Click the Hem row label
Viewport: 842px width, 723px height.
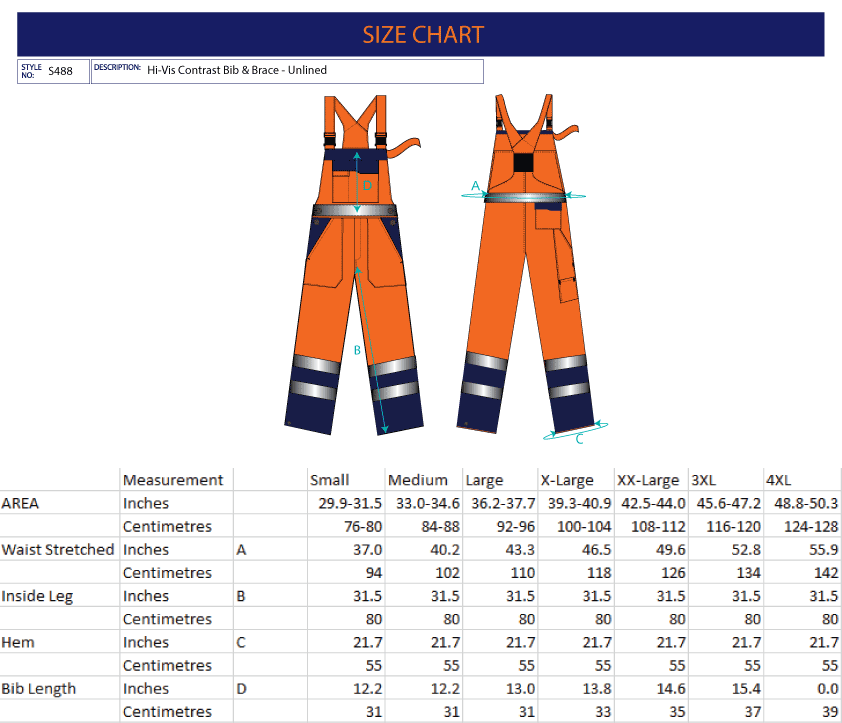(18, 642)
